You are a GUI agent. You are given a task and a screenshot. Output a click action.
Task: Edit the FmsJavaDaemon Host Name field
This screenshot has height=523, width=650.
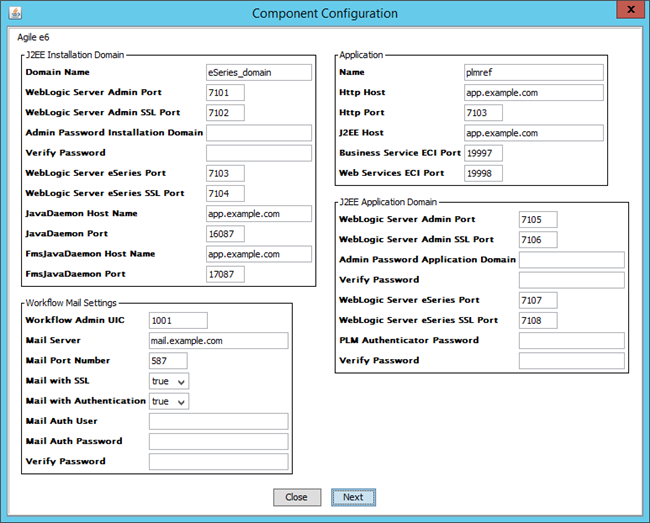pyautogui.click(x=259, y=254)
